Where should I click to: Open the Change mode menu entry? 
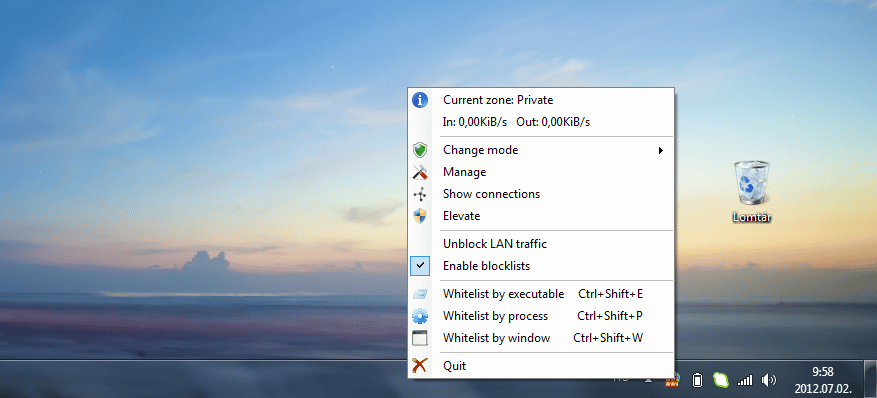[x=541, y=150]
